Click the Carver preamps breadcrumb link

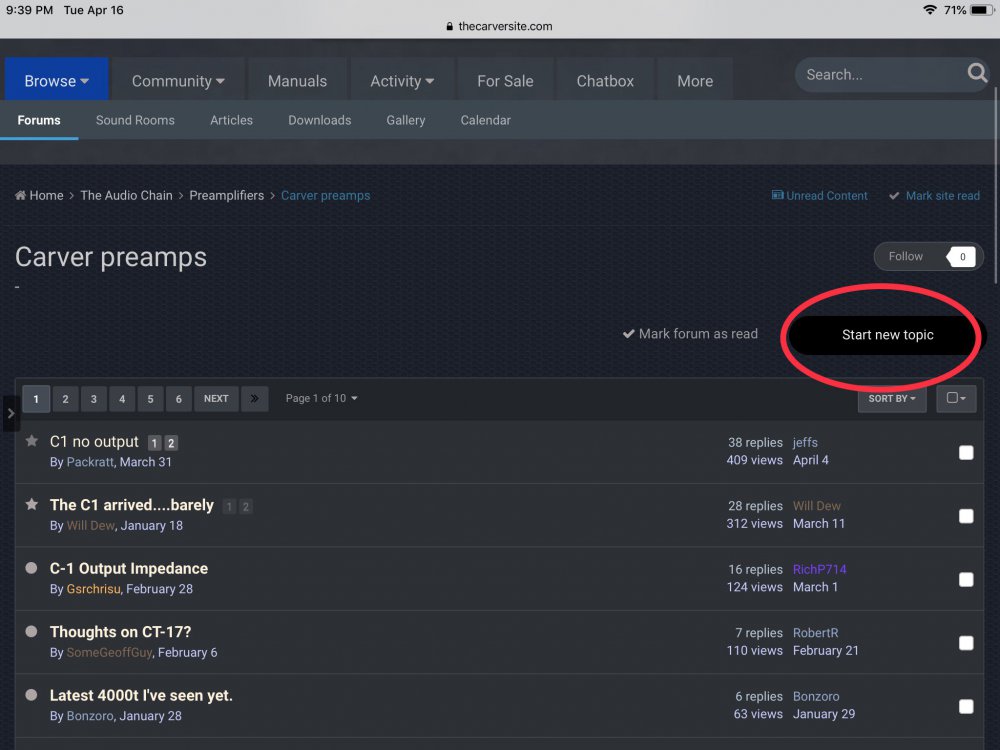pos(325,195)
